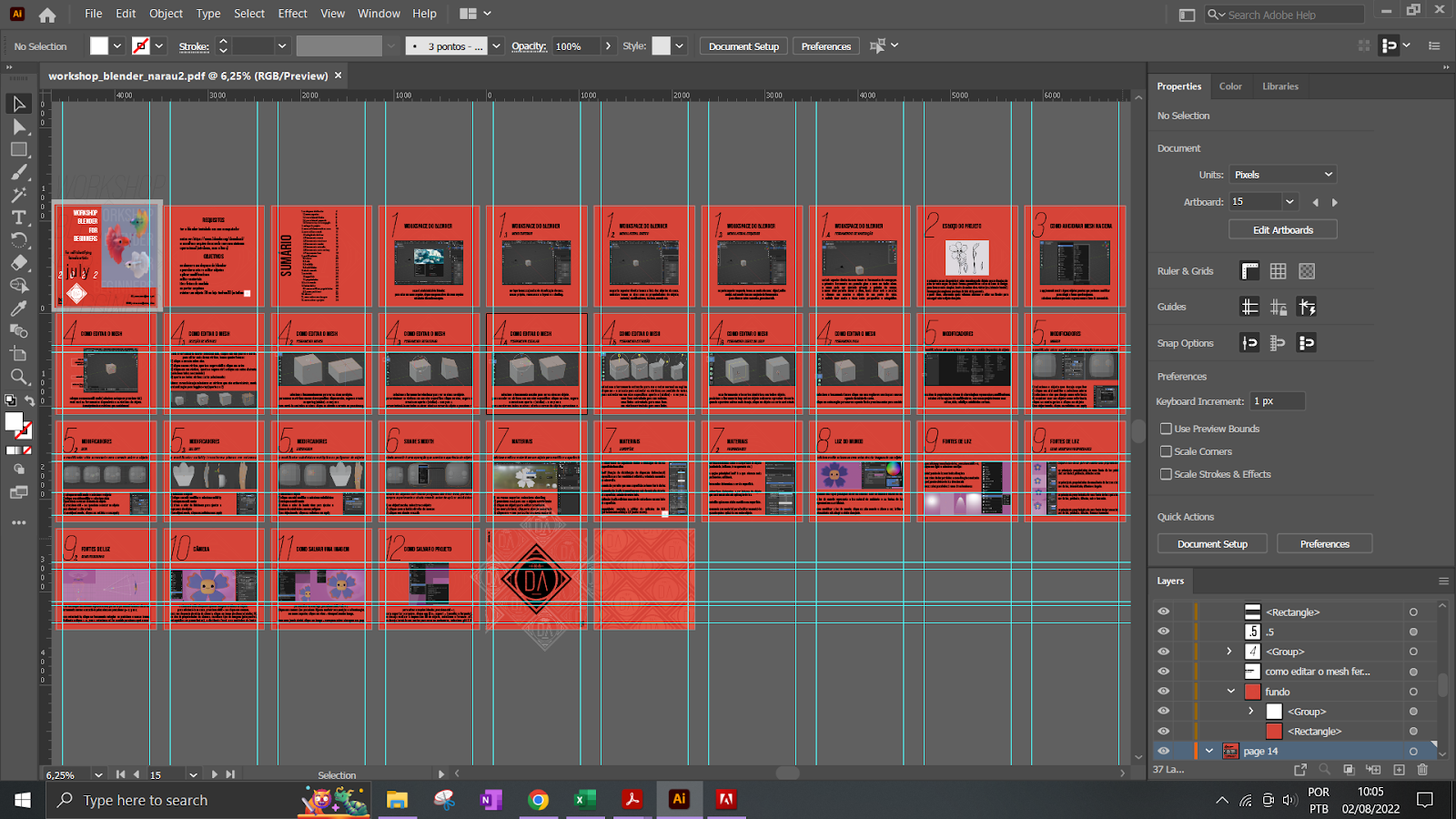Select the Direct Selection tool
This screenshot has height=819, width=1456.
click(18, 126)
